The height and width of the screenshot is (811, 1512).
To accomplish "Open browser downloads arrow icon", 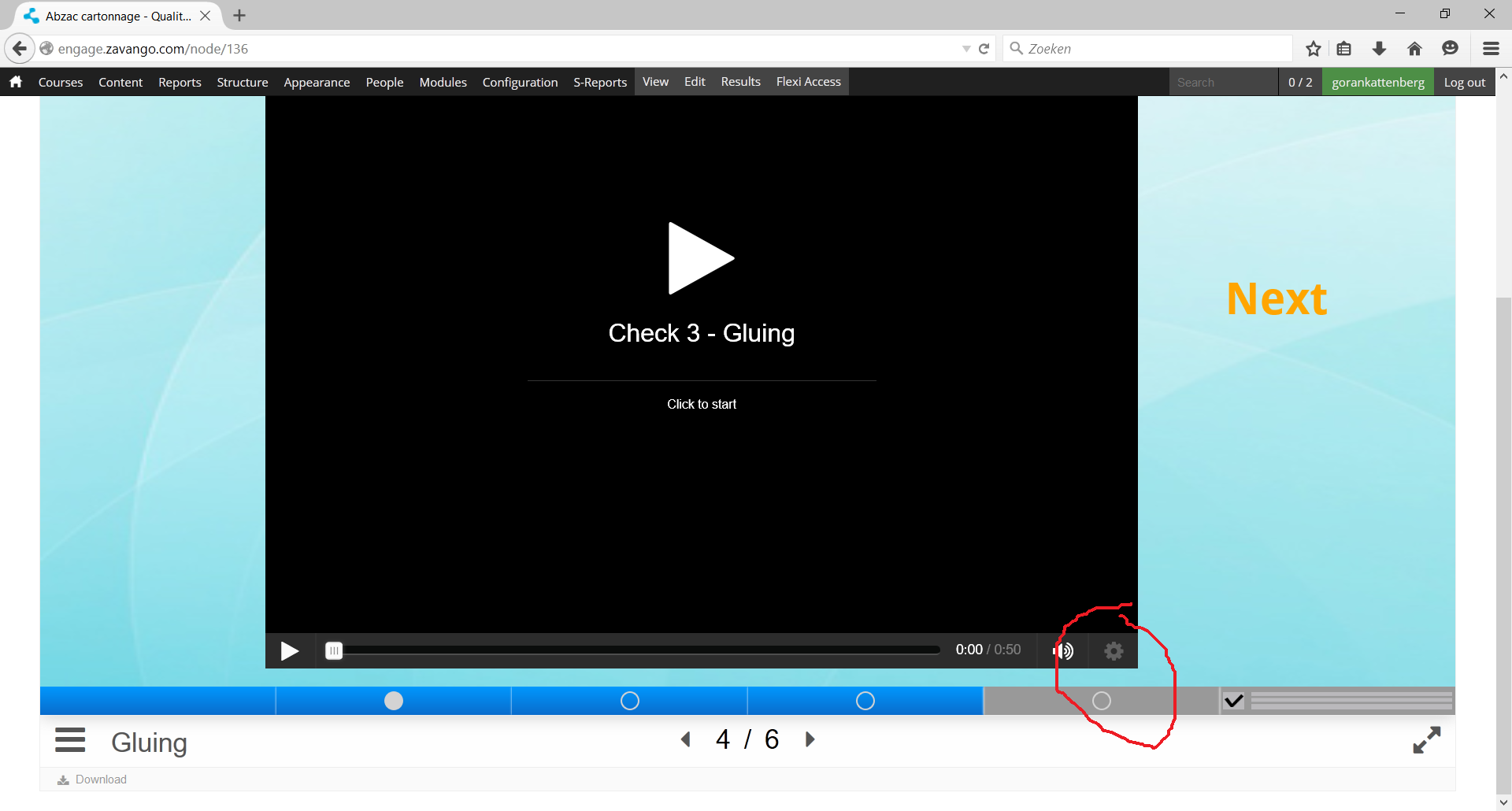I will (x=1379, y=49).
